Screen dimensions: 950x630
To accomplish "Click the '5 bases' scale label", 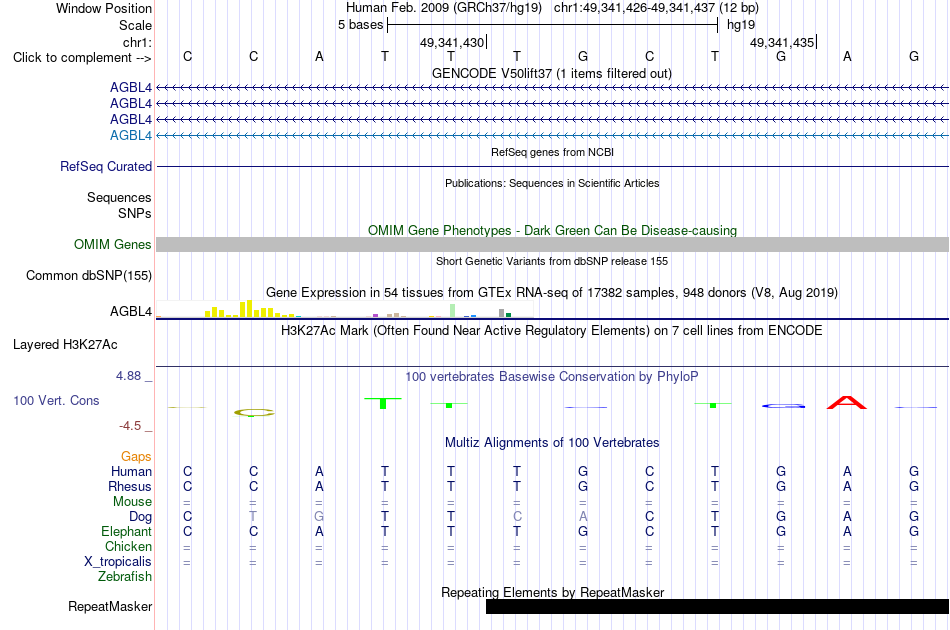I will click(x=360, y=25).
